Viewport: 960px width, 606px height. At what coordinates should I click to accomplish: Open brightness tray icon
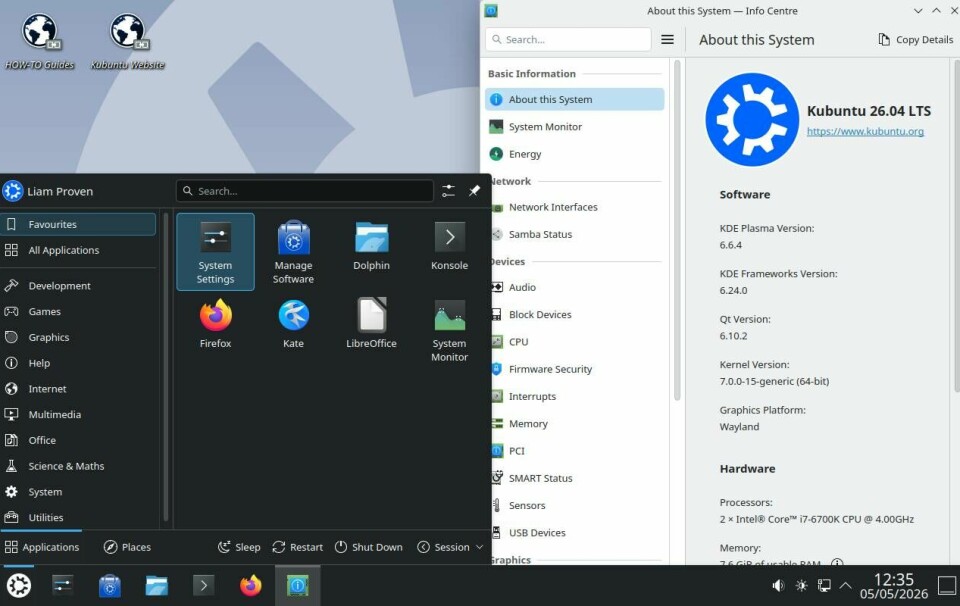coord(801,586)
